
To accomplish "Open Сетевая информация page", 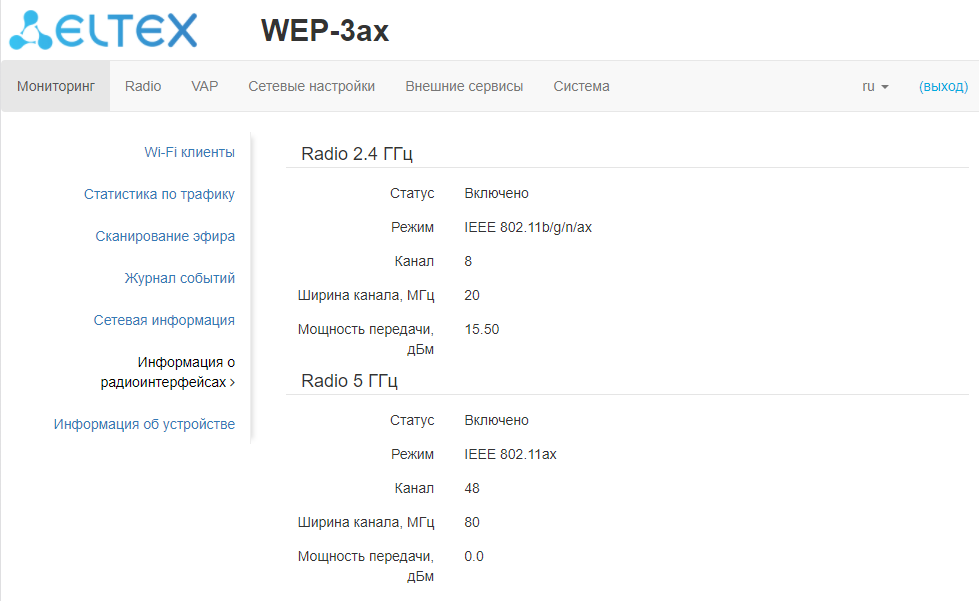I will point(164,320).
